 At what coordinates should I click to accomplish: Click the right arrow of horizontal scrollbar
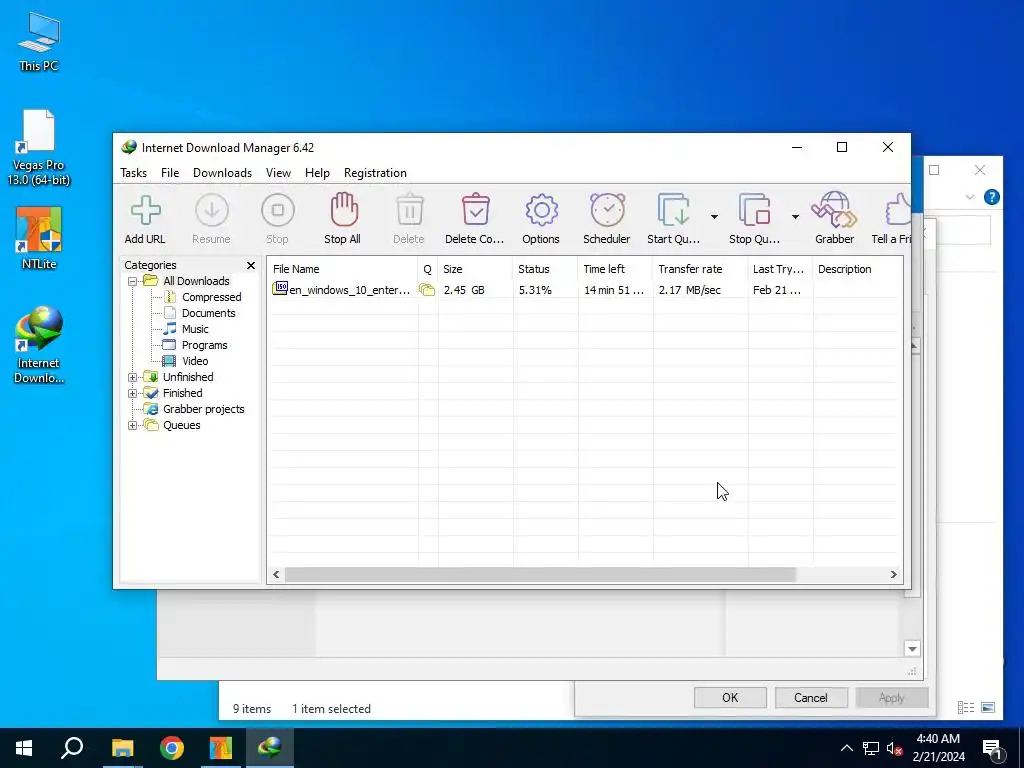click(893, 575)
